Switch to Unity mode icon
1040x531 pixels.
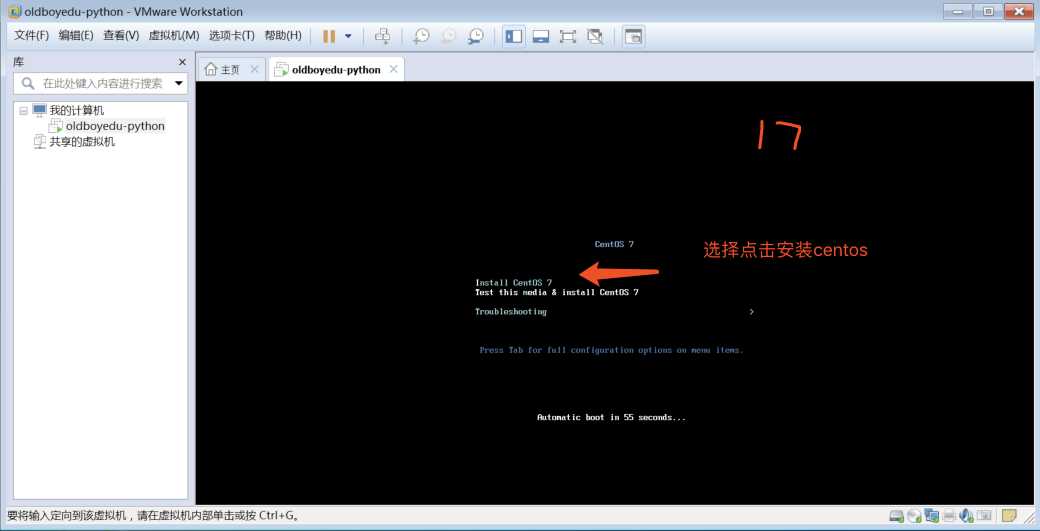tap(595, 36)
